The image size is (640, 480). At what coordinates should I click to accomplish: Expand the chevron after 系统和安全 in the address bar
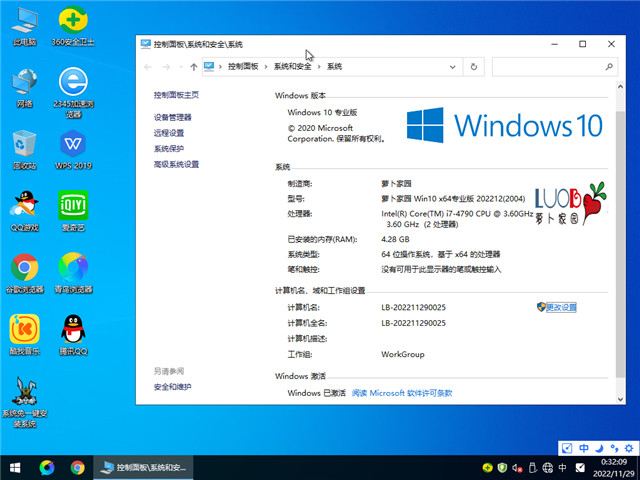319,67
